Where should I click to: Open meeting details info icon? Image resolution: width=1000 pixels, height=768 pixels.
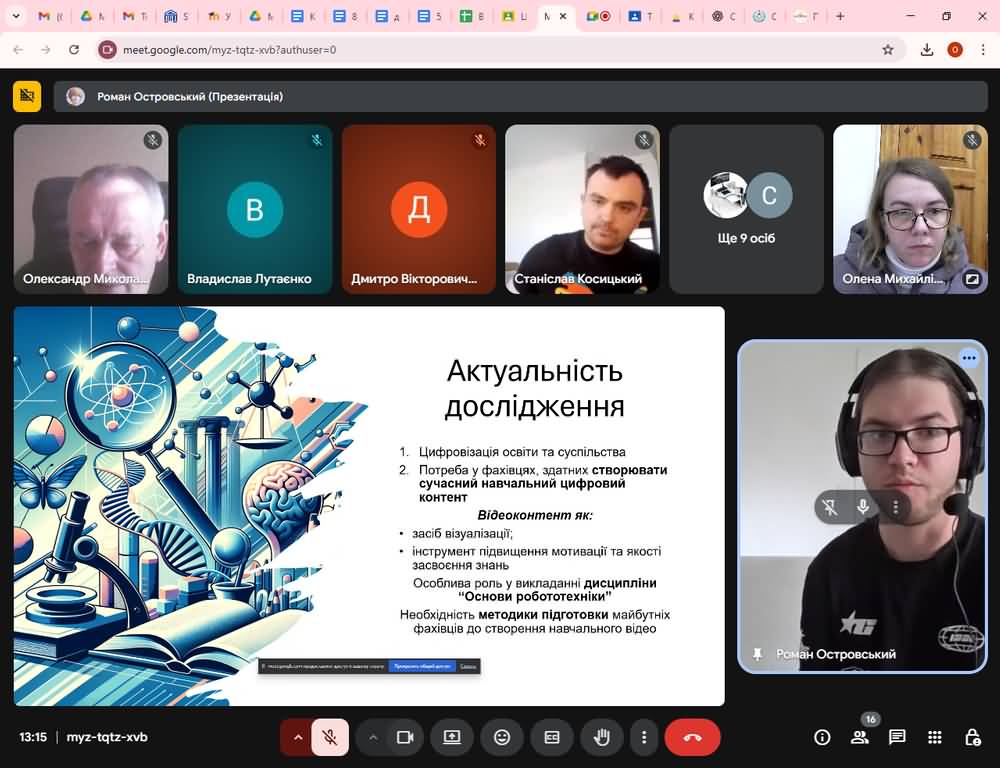[822, 737]
